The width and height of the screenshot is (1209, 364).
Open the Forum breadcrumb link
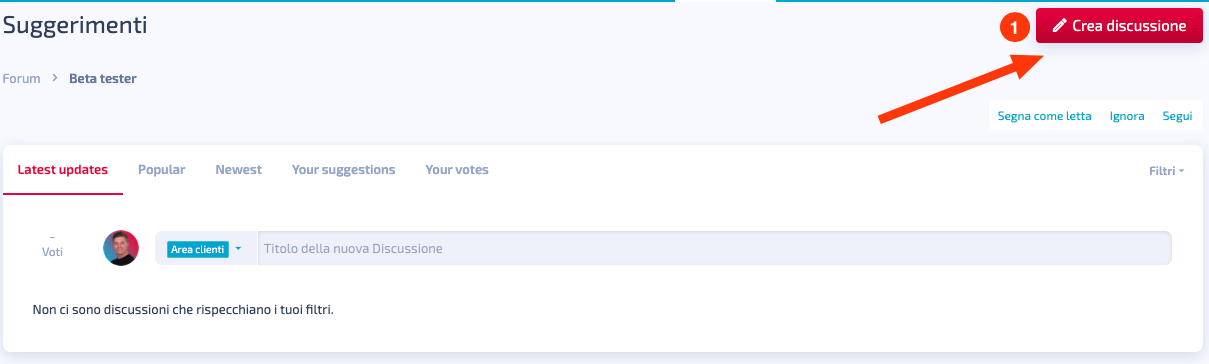pyautogui.click(x=22, y=78)
